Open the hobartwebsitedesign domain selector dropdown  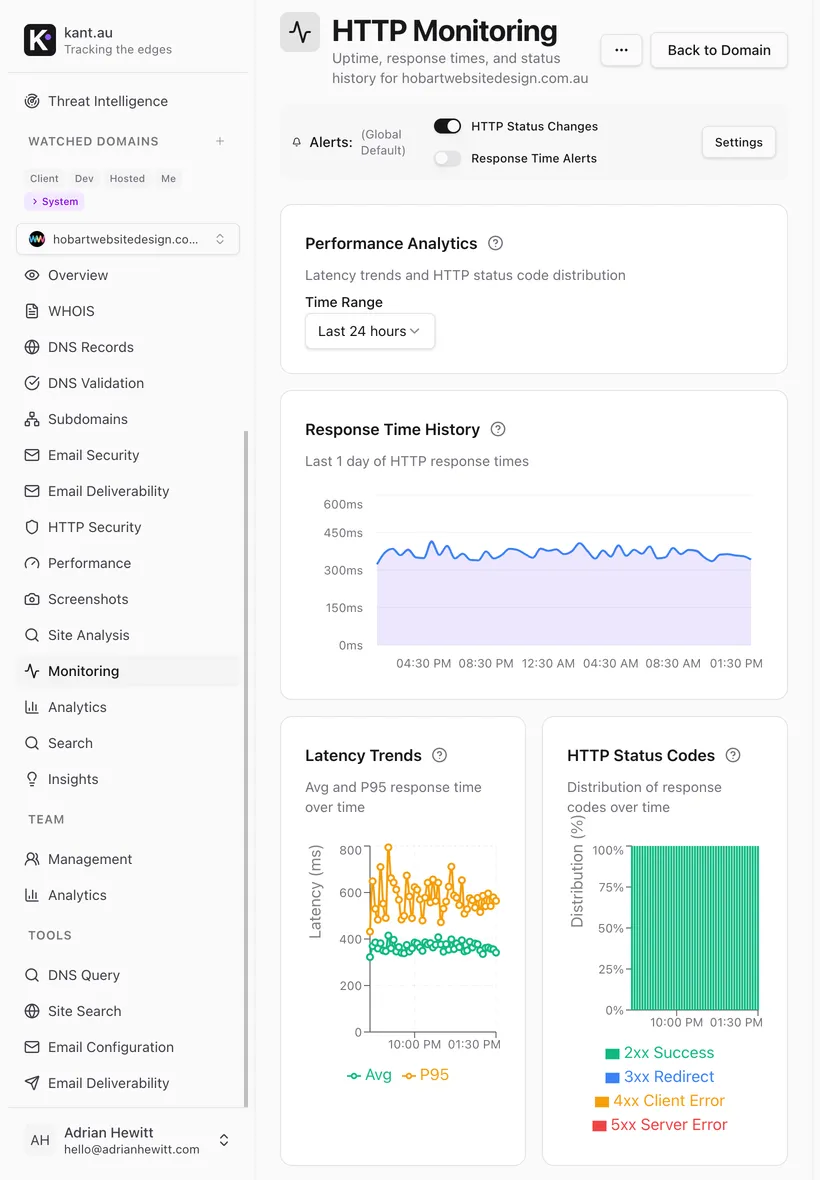(128, 239)
